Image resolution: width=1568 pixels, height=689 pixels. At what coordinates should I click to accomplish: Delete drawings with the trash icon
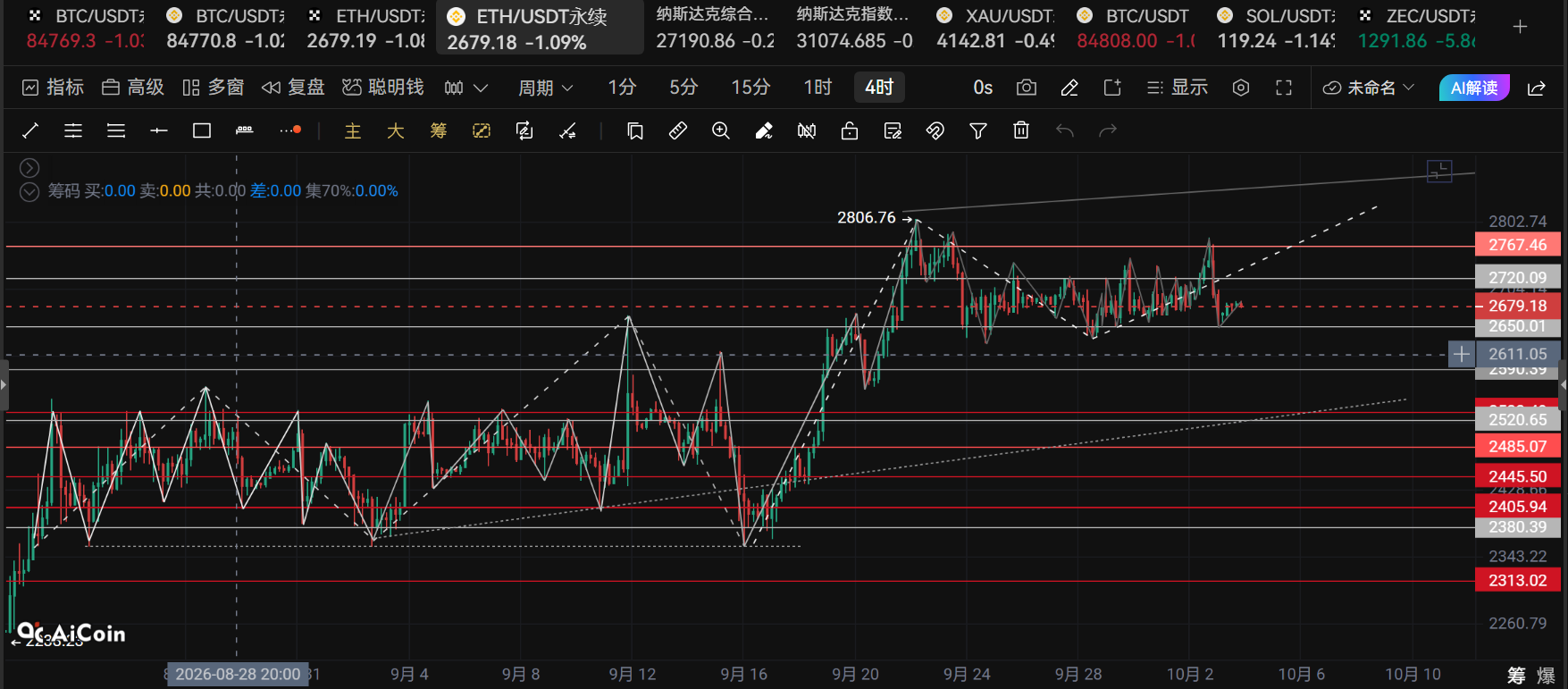pos(1021,131)
